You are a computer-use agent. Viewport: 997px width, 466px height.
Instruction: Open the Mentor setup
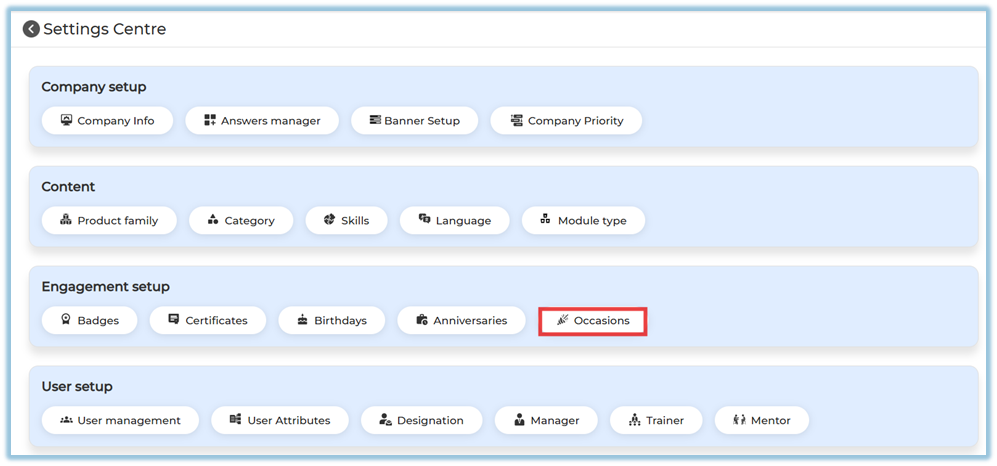(x=761, y=421)
